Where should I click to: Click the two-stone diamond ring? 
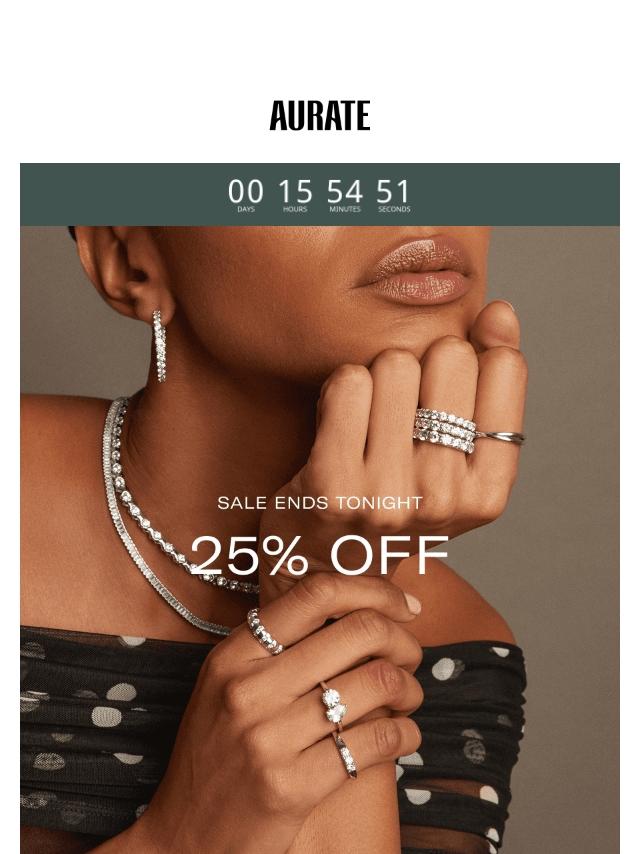click(x=334, y=706)
